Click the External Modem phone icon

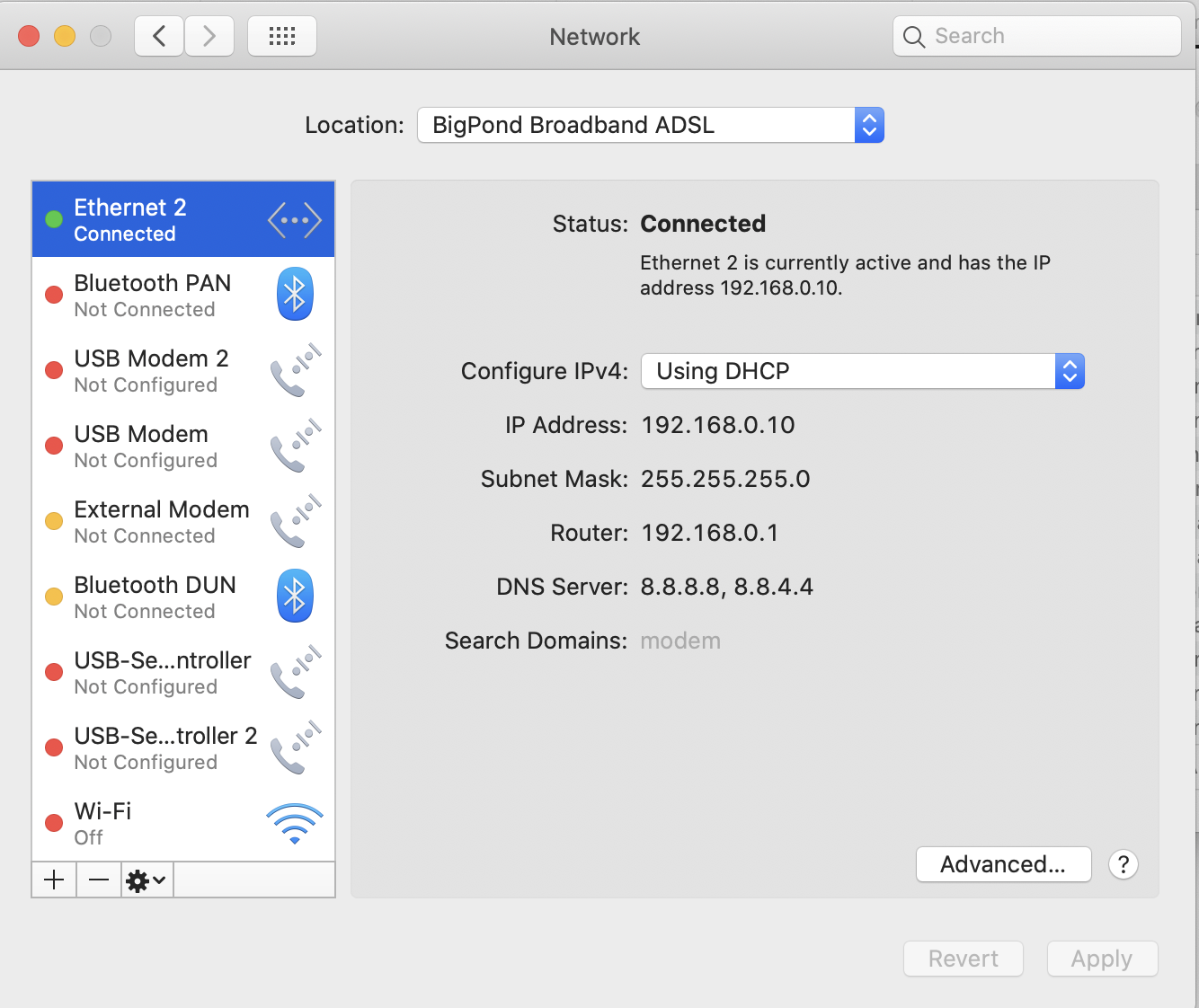[296, 521]
